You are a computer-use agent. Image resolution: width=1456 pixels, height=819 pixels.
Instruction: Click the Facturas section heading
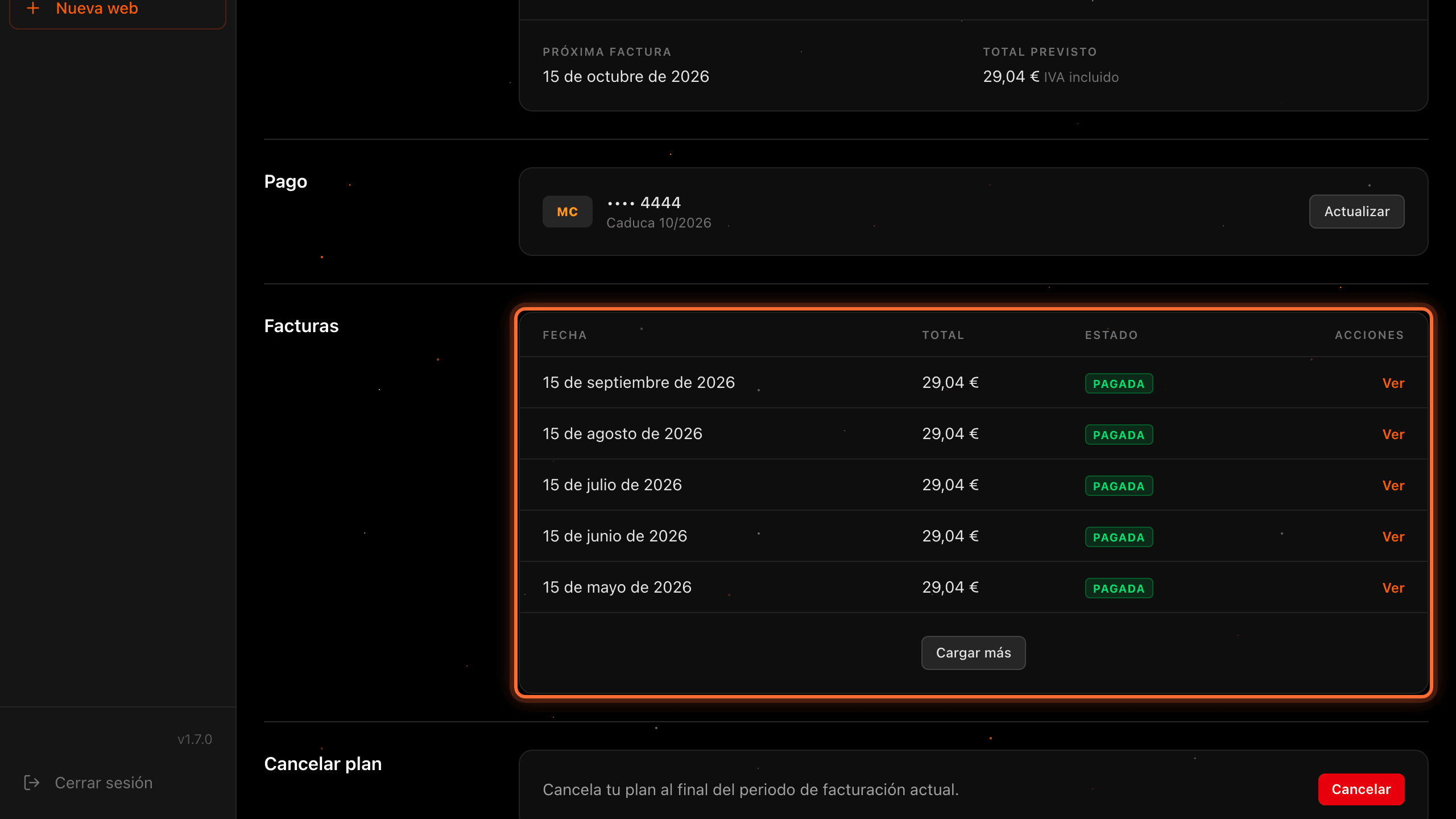pos(301,326)
